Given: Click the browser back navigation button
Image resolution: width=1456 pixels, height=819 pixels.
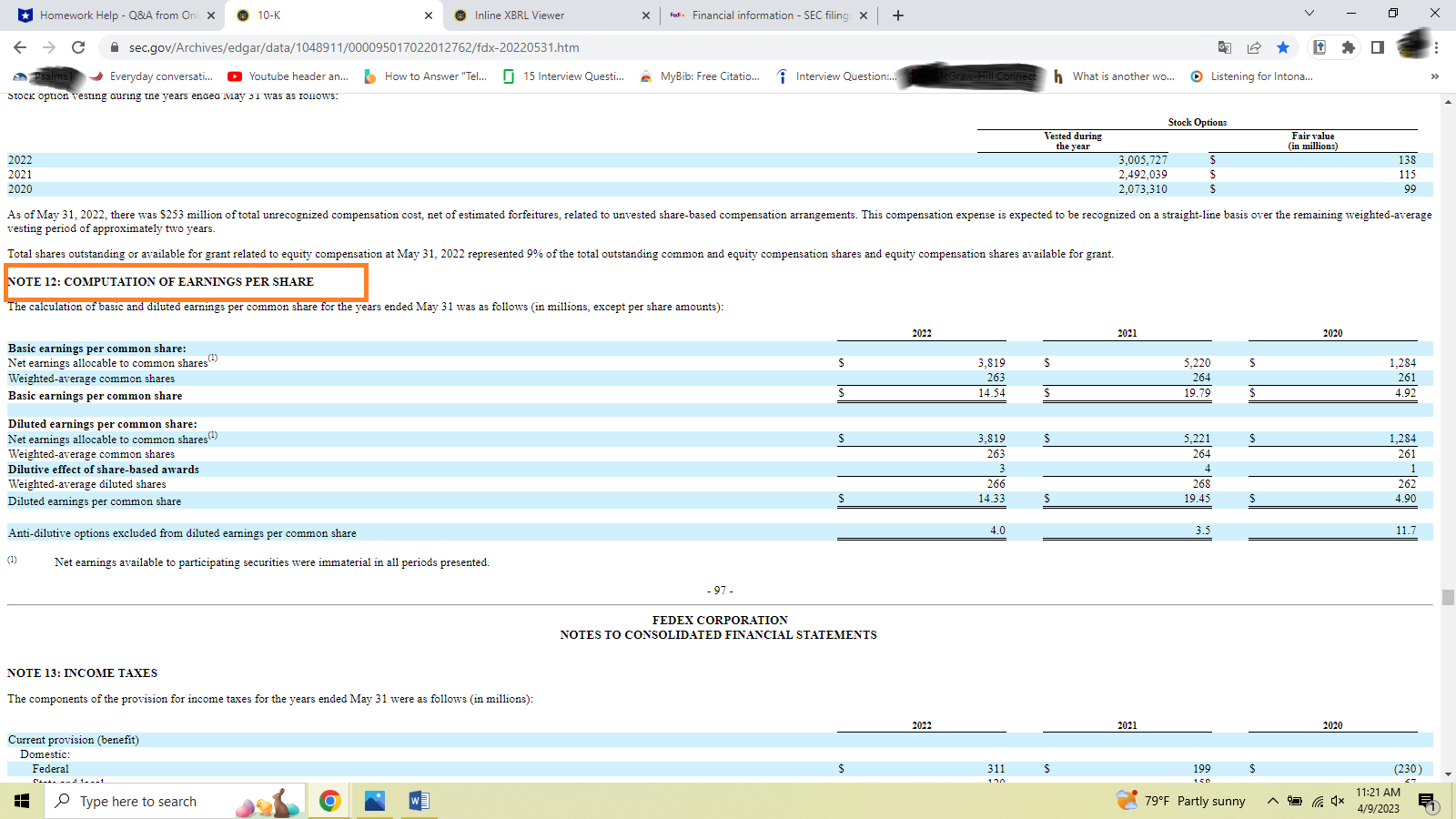Looking at the screenshot, I should point(20,47).
